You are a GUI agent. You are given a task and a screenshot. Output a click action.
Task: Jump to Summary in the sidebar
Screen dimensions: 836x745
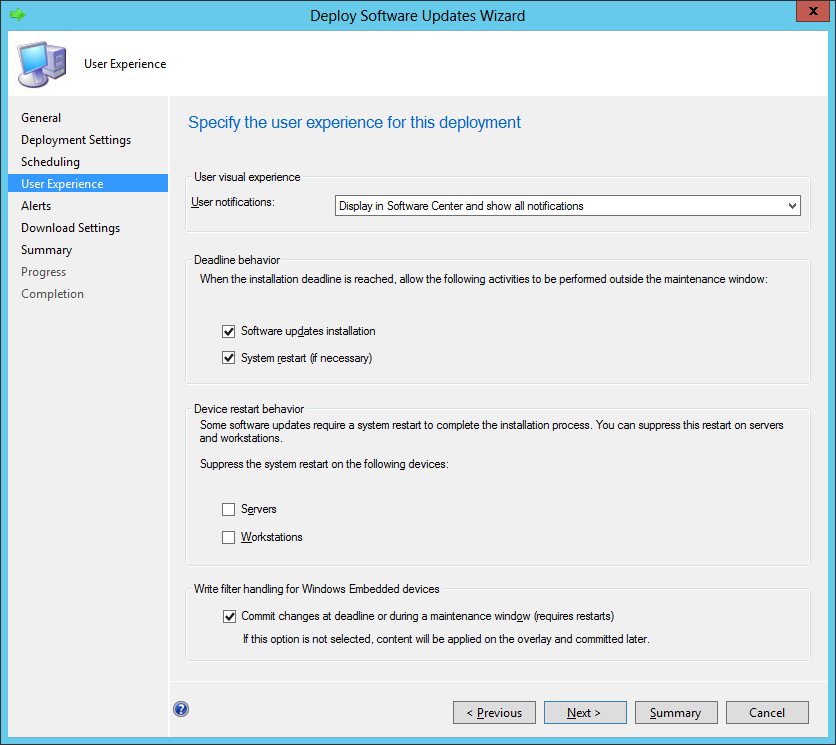pos(46,250)
